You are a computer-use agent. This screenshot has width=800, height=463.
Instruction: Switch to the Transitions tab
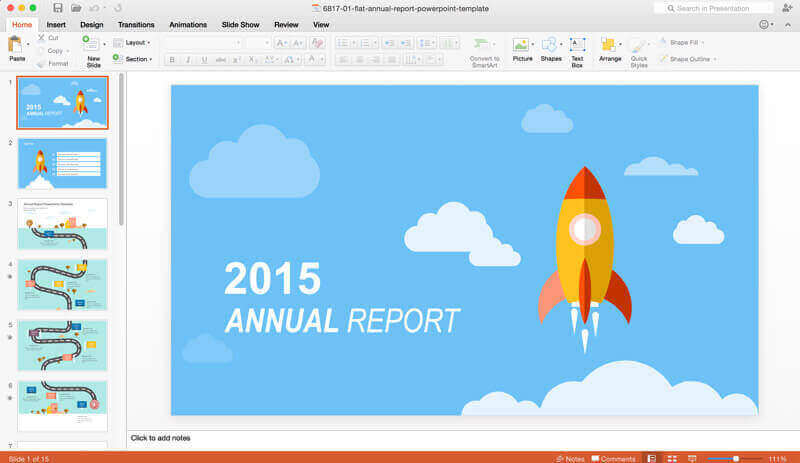tap(135, 24)
